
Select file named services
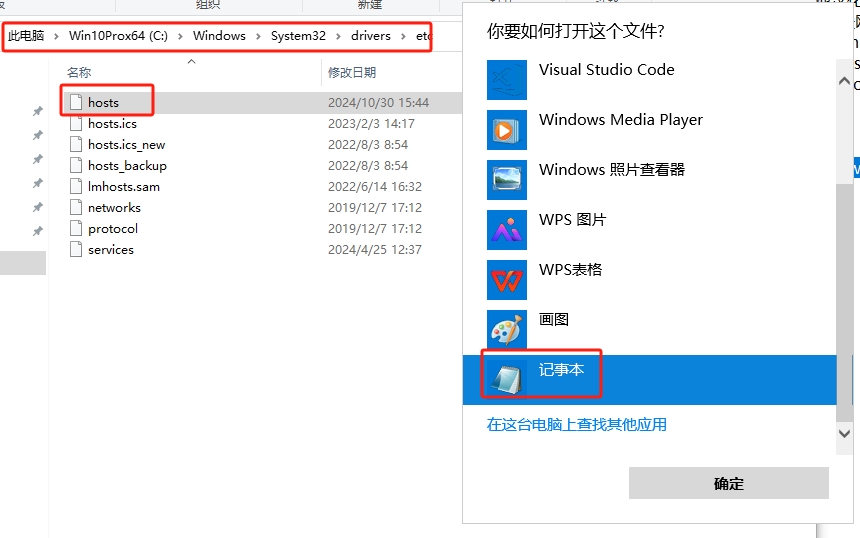point(111,250)
